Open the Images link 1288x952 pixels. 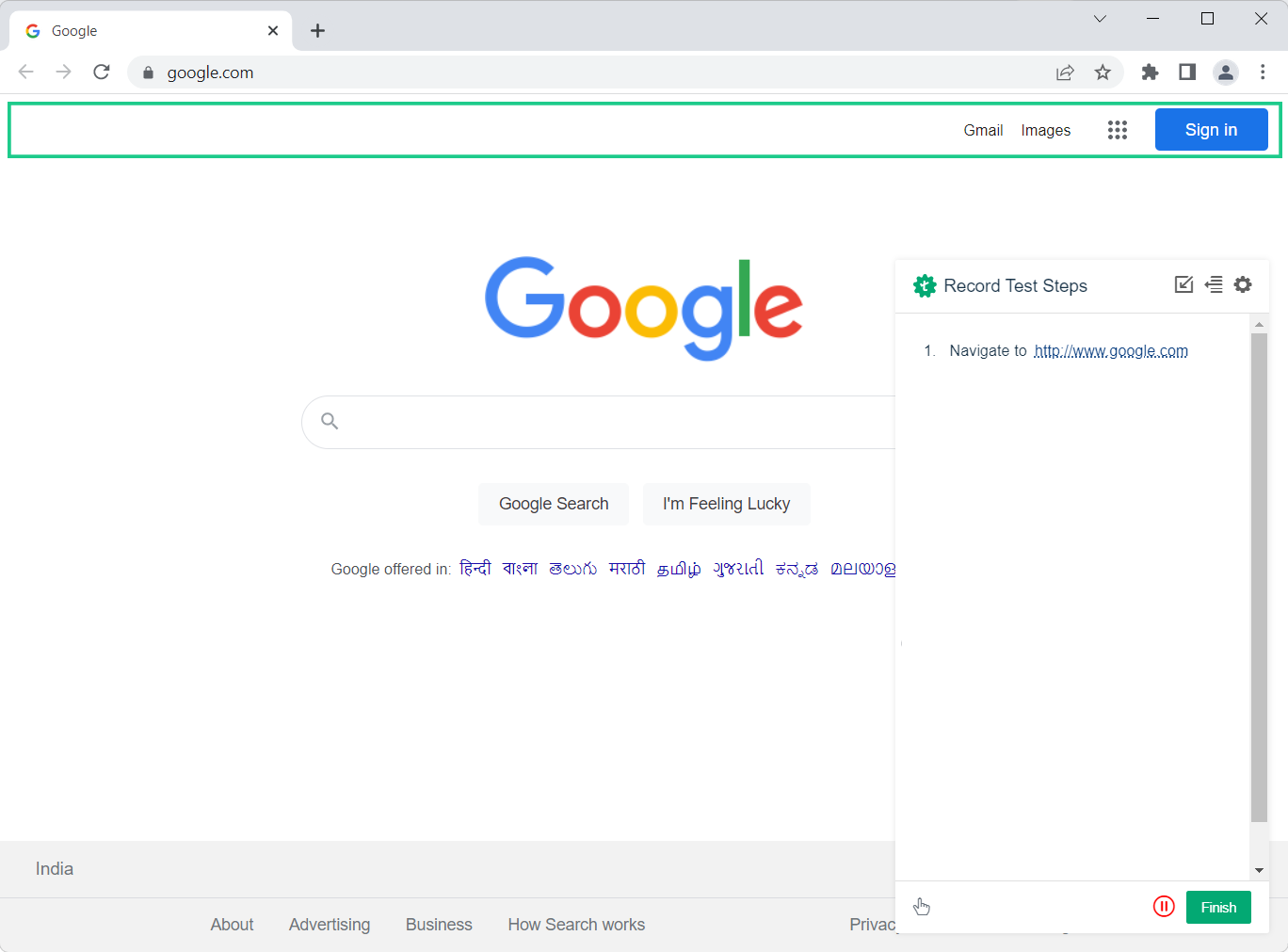click(x=1046, y=130)
